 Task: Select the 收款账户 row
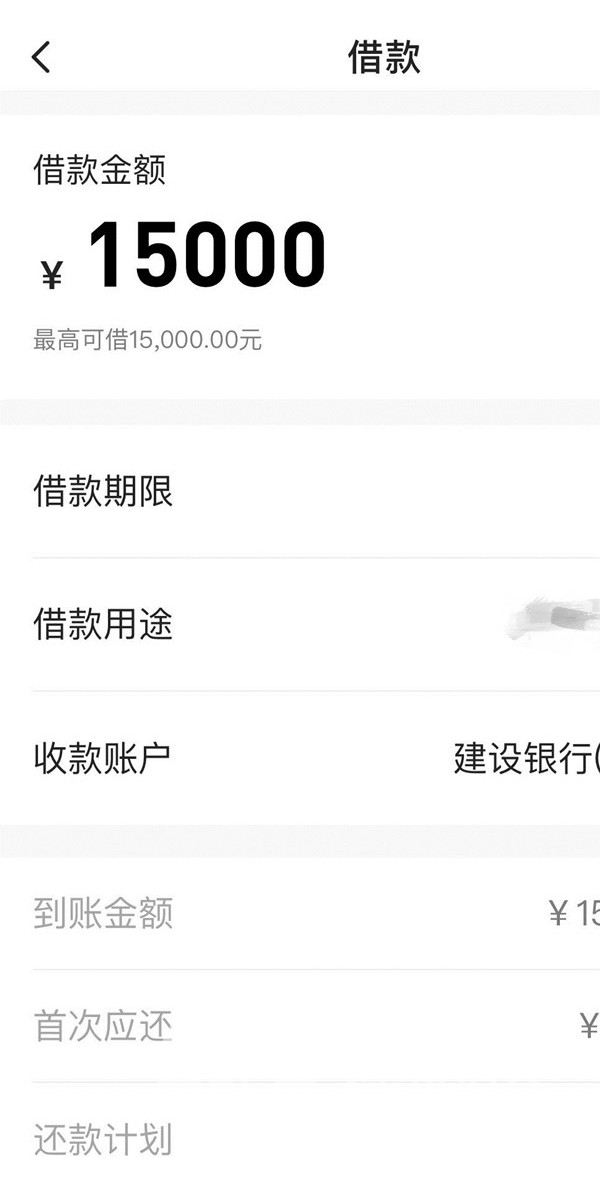point(300,758)
